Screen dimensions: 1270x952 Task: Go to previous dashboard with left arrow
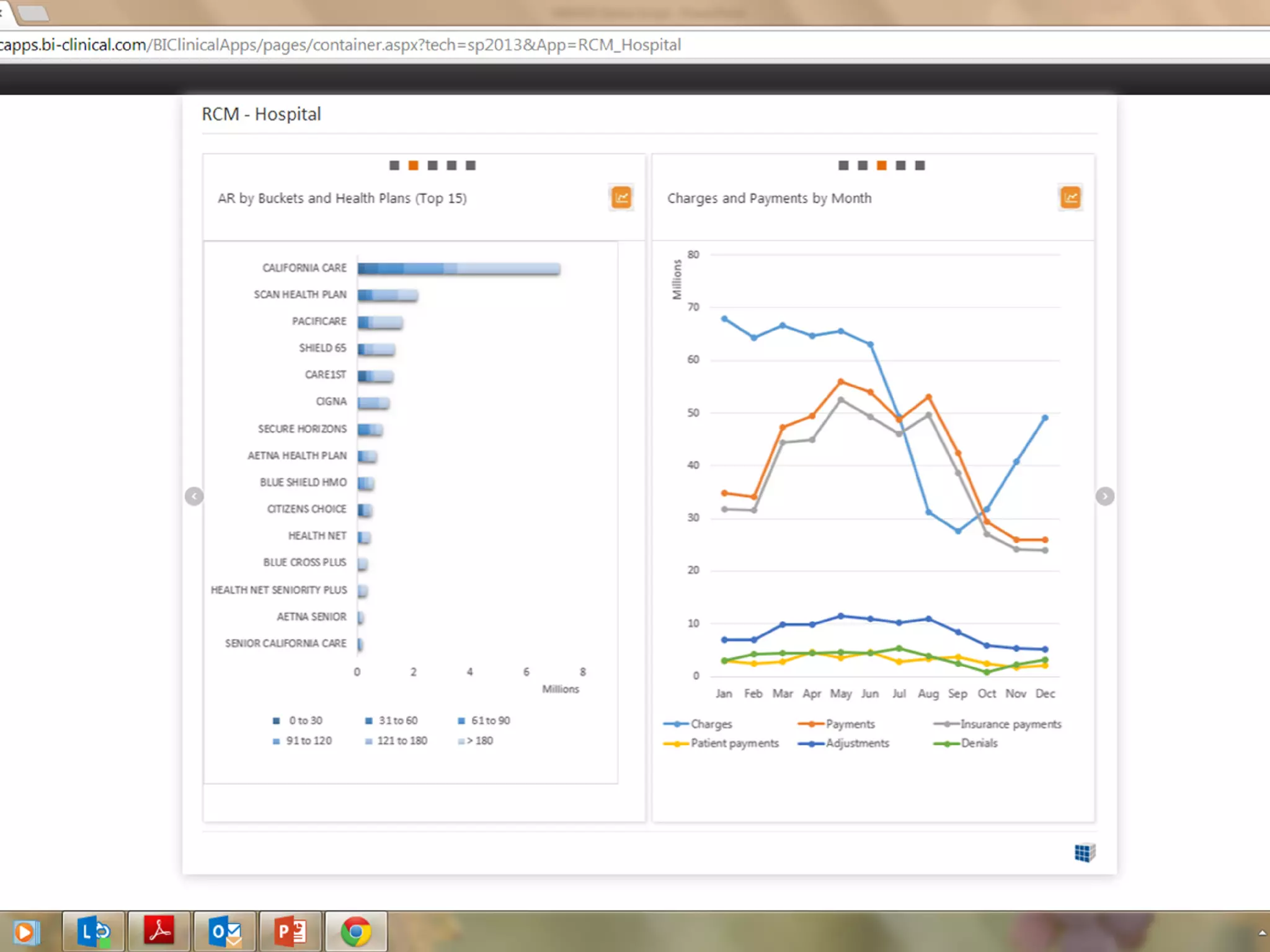194,496
